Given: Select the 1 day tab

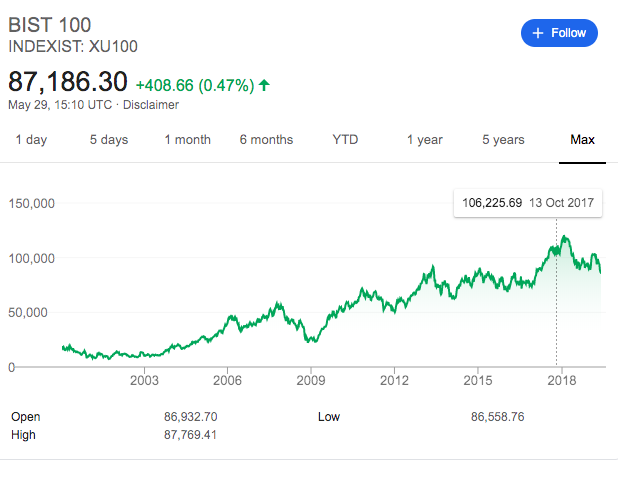Looking at the screenshot, I should [31, 139].
